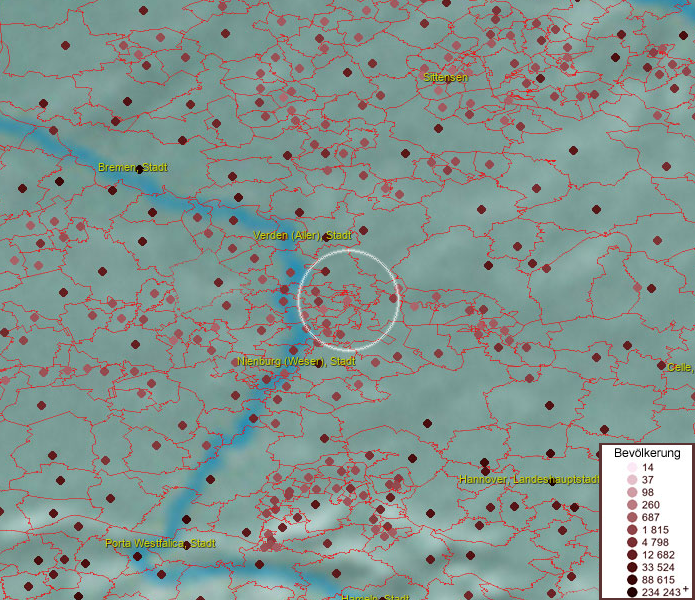Click legend value '687'

(x=650, y=517)
